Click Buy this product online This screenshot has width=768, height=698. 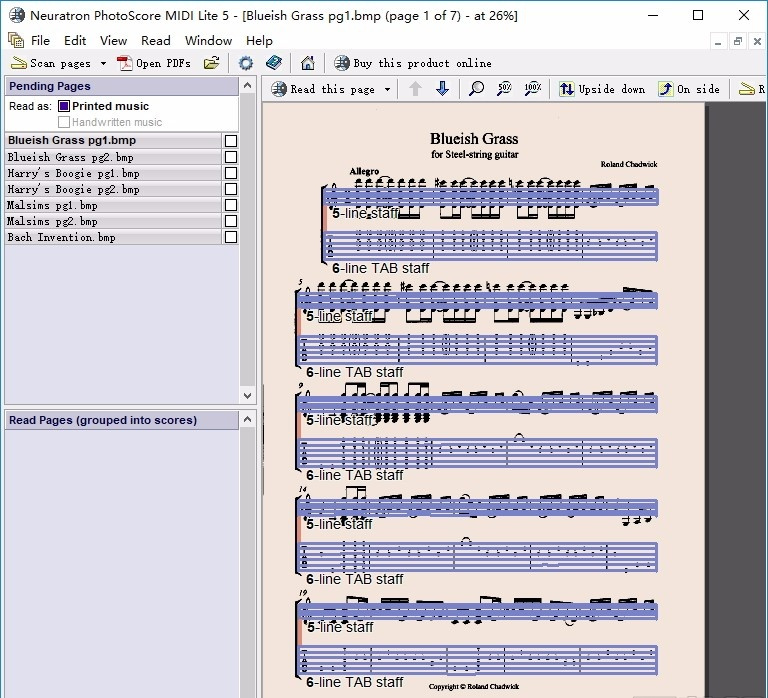(412, 63)
